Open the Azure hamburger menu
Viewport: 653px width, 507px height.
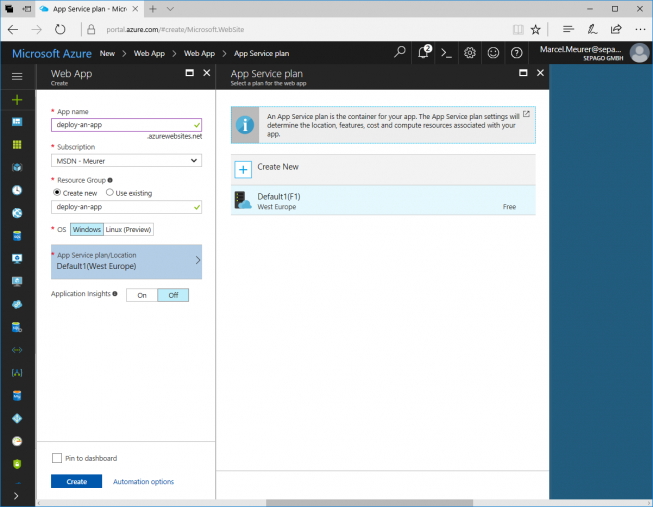(17, 76)
